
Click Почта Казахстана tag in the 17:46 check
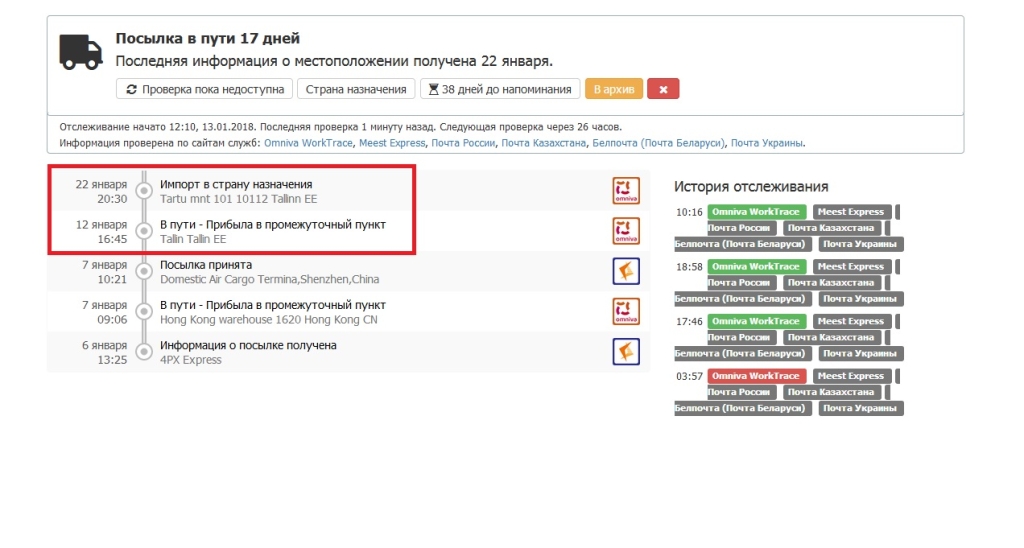830,338
